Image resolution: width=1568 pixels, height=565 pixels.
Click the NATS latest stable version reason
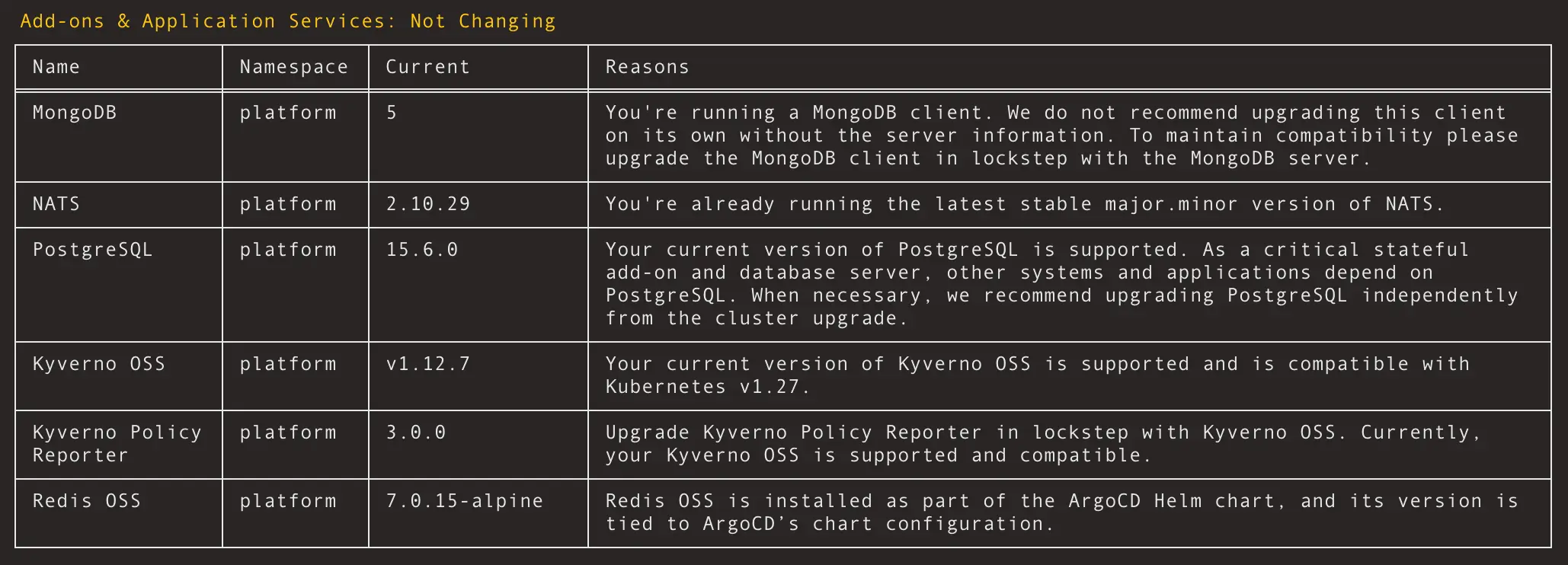1024,204
